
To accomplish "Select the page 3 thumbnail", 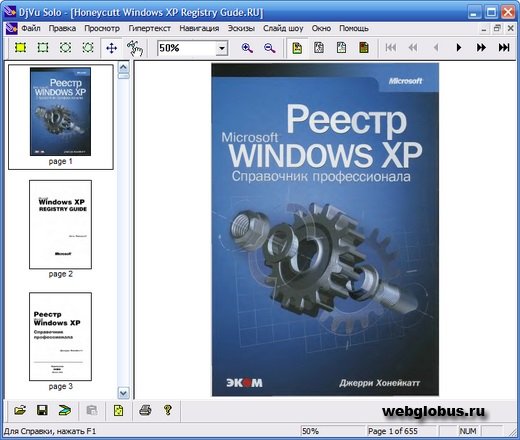I will (60, 337).
